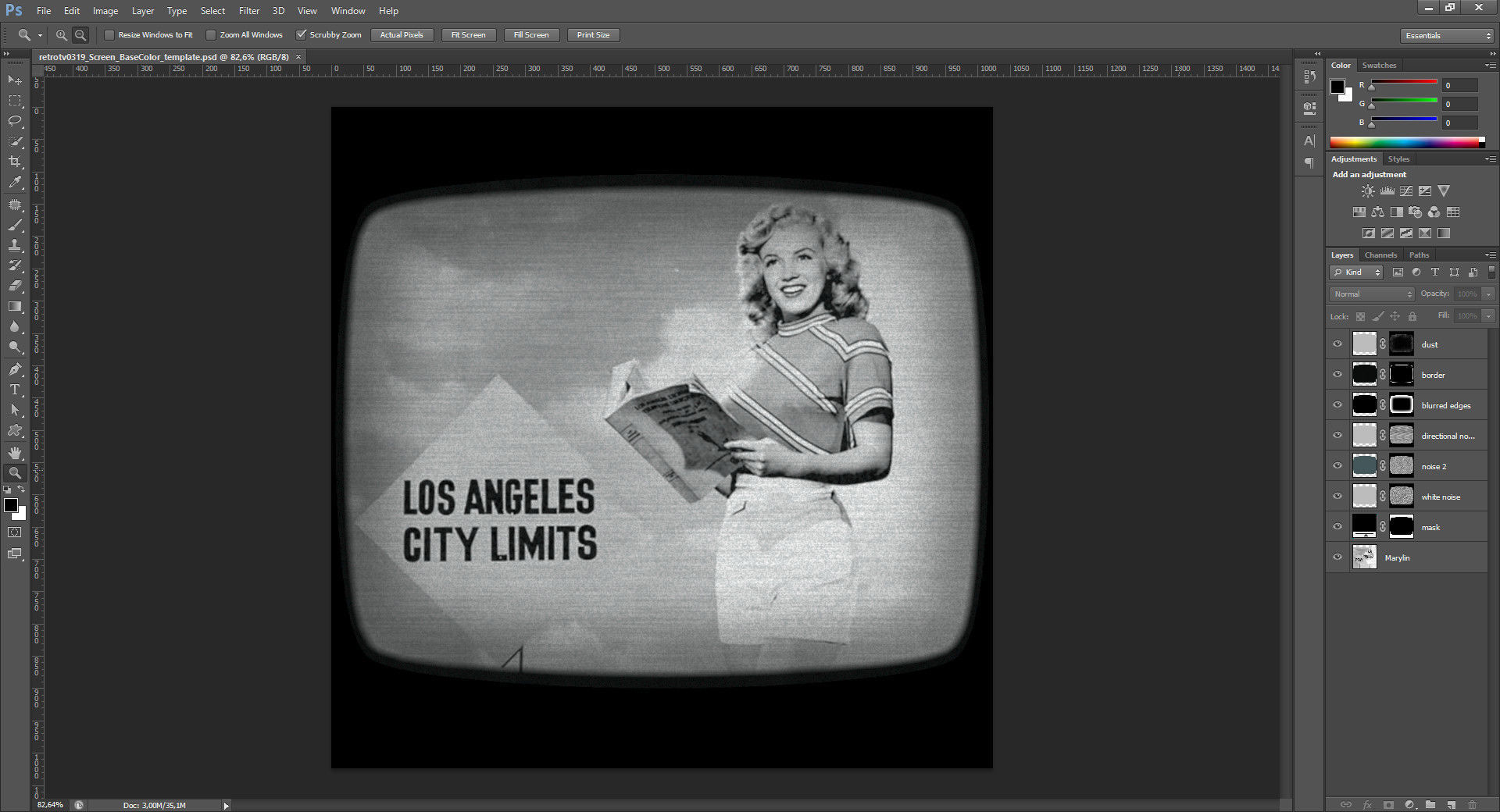Select the Eyedropper tool
Screen dimensions: 1500x812
click(x=15, y=182)
